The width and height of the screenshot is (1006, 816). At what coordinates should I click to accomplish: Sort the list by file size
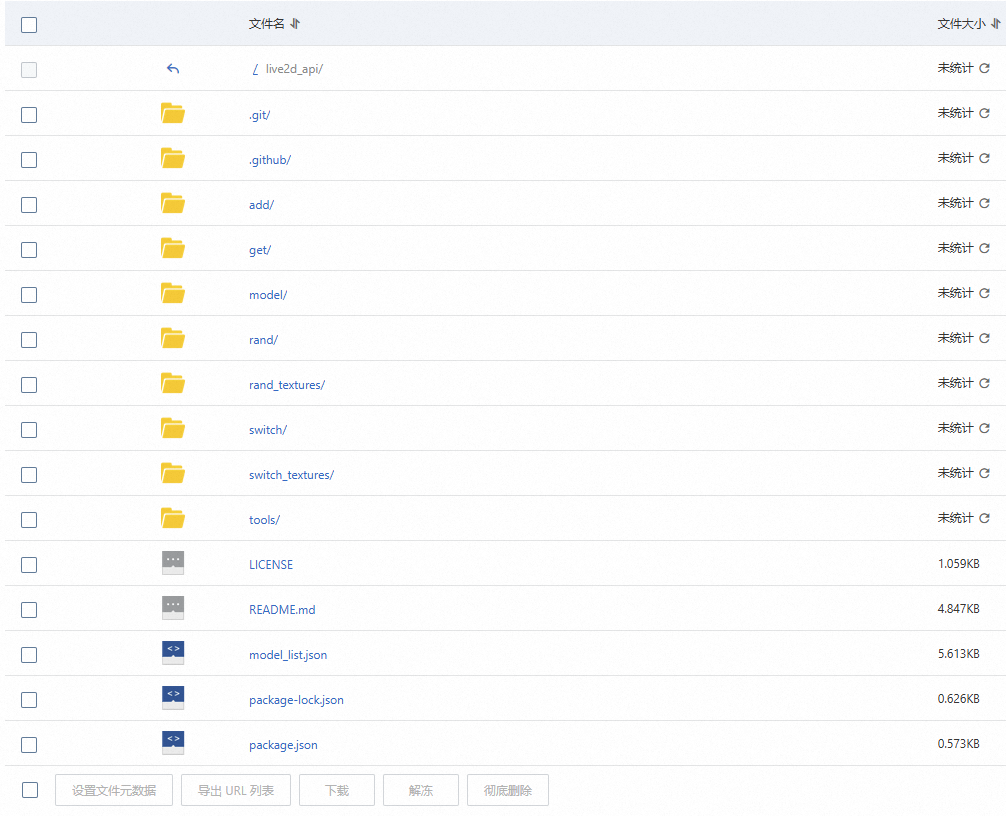point(994,24)
